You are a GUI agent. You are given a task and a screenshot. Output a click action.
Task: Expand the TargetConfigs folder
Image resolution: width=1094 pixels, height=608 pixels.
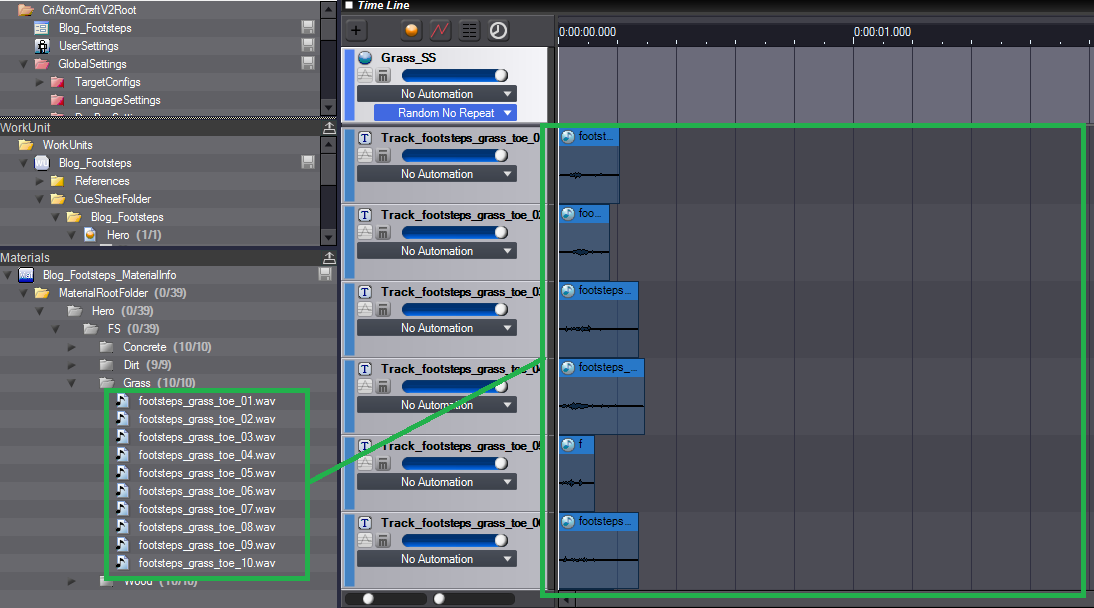(40, 82)
